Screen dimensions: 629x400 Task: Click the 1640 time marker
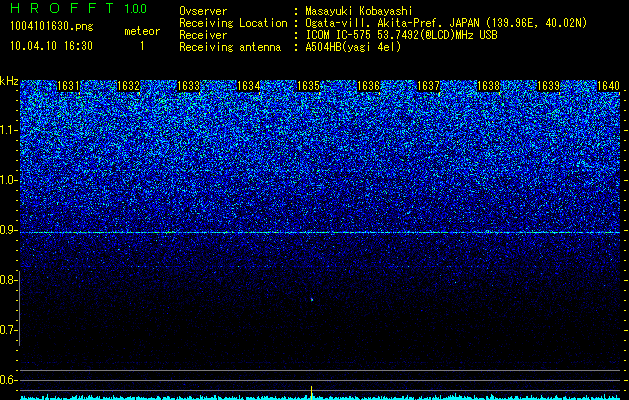click(x=609, y=86)
